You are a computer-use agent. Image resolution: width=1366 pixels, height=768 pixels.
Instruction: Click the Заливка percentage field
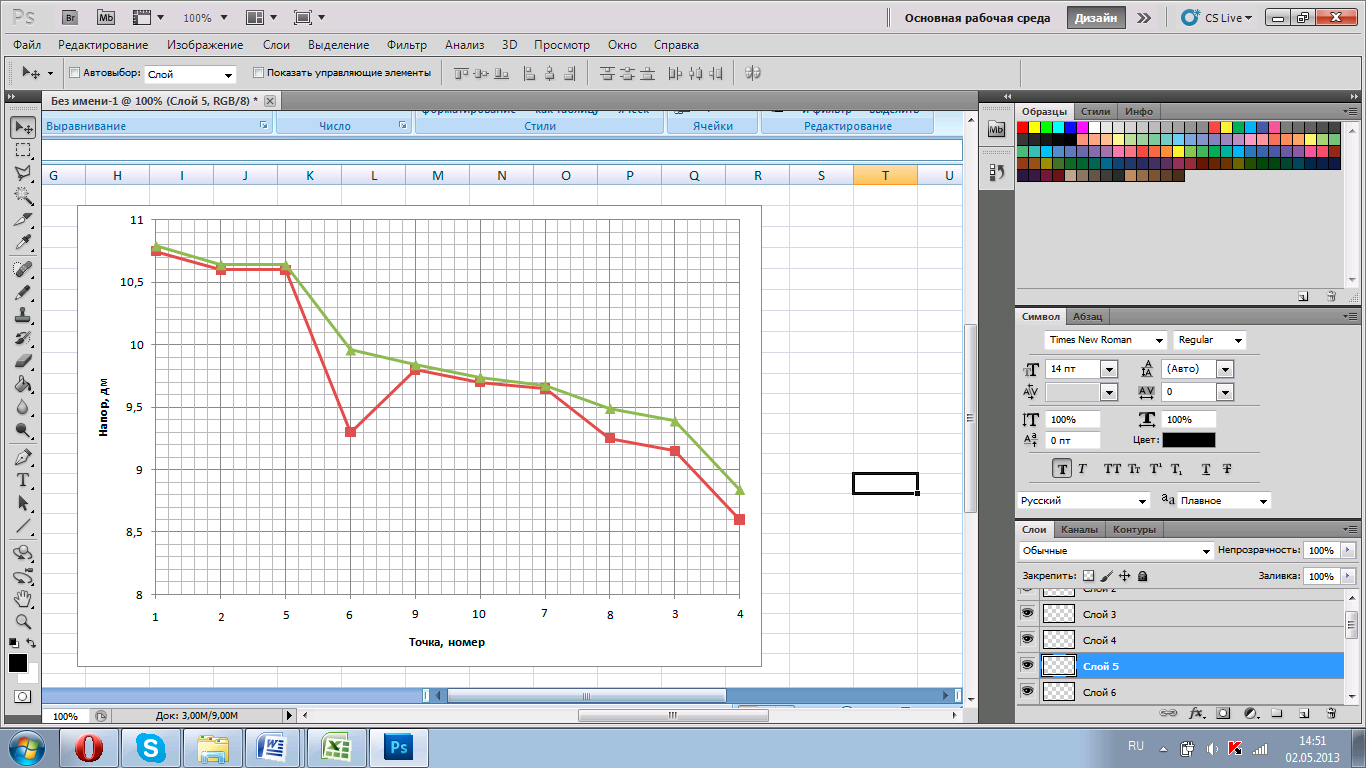(1320, 576)
